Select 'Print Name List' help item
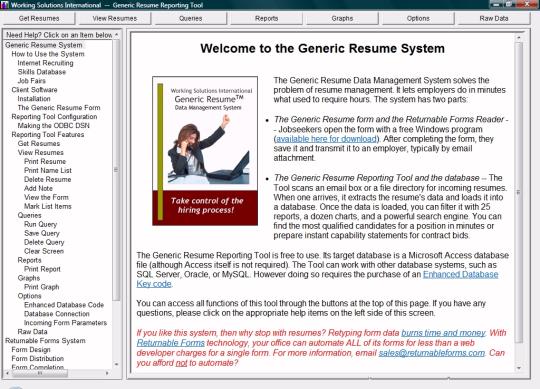The height and width of the screenshot is (389, 540). (x=48, y=170)
